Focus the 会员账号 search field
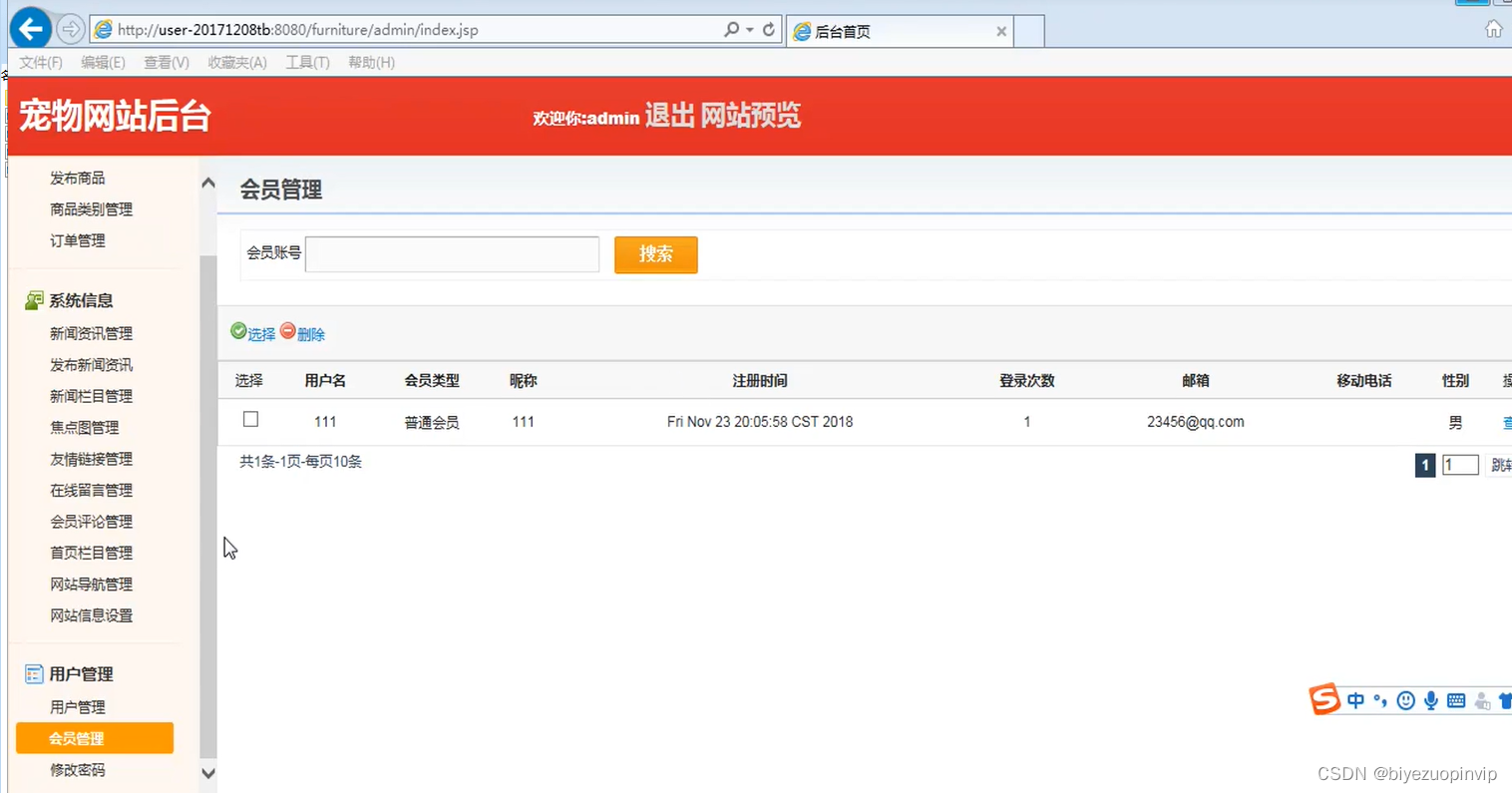The image size is (1512, 793). (x=452, y=254)
